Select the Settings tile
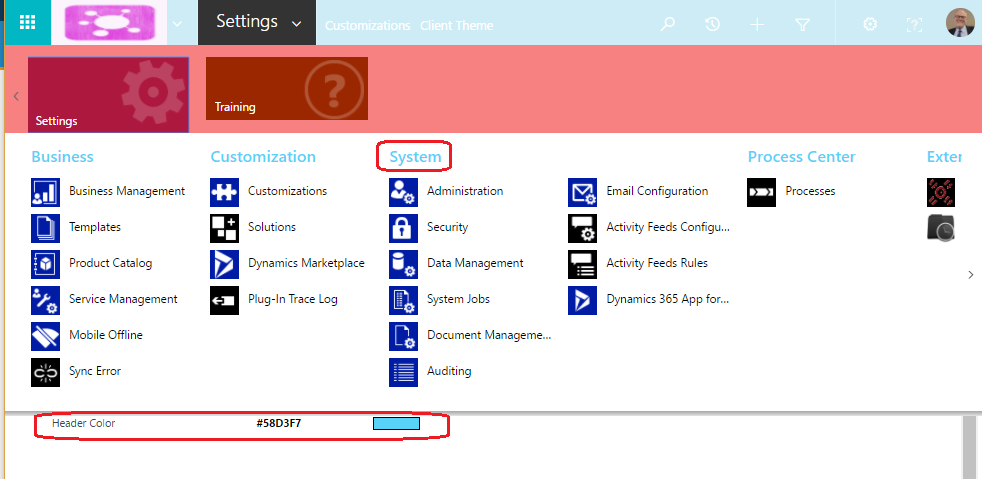982x479 pixels. point(108,95)
